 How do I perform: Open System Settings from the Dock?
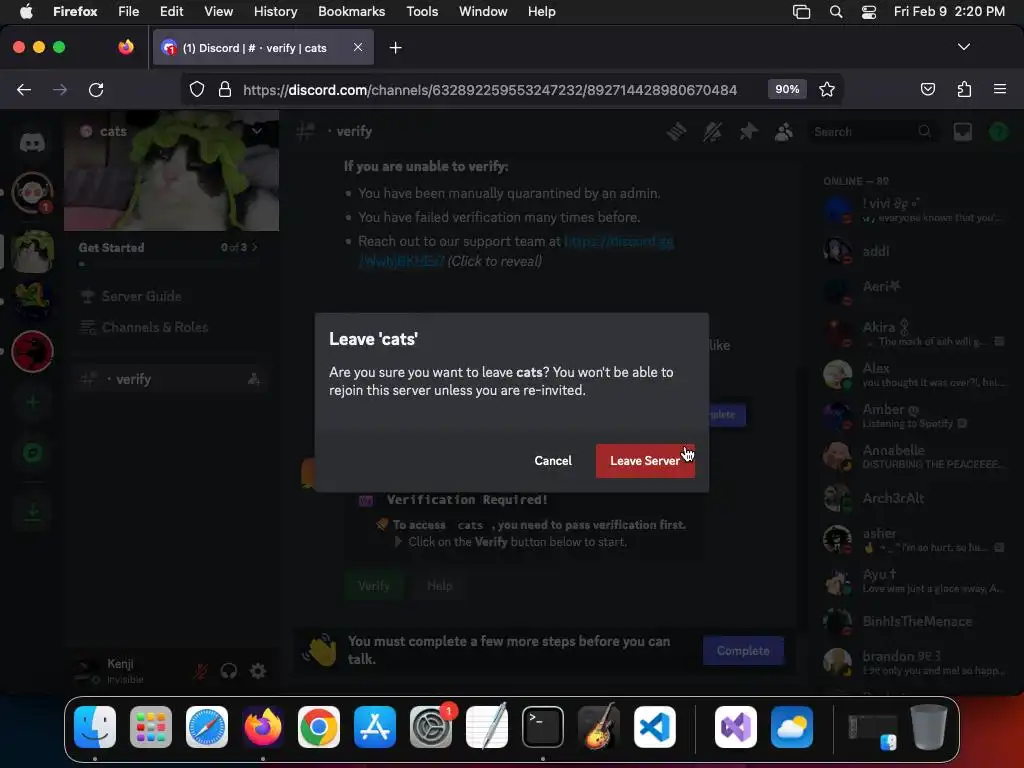(431, 727)
